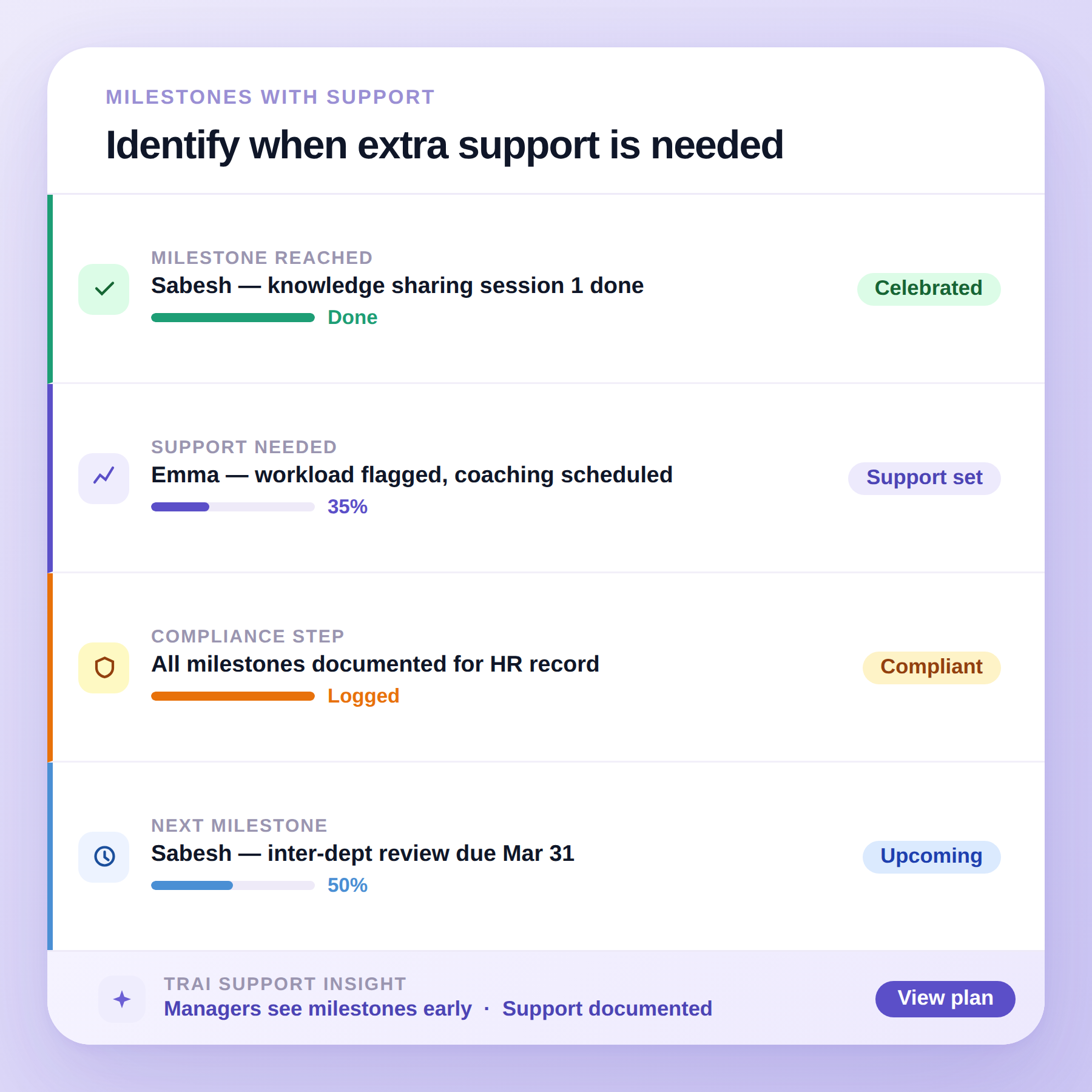Select the trending-line icon beside Emma's milestone
Image resolution: width=1092 pixels, height=1092 pixels.
(103, 478)
